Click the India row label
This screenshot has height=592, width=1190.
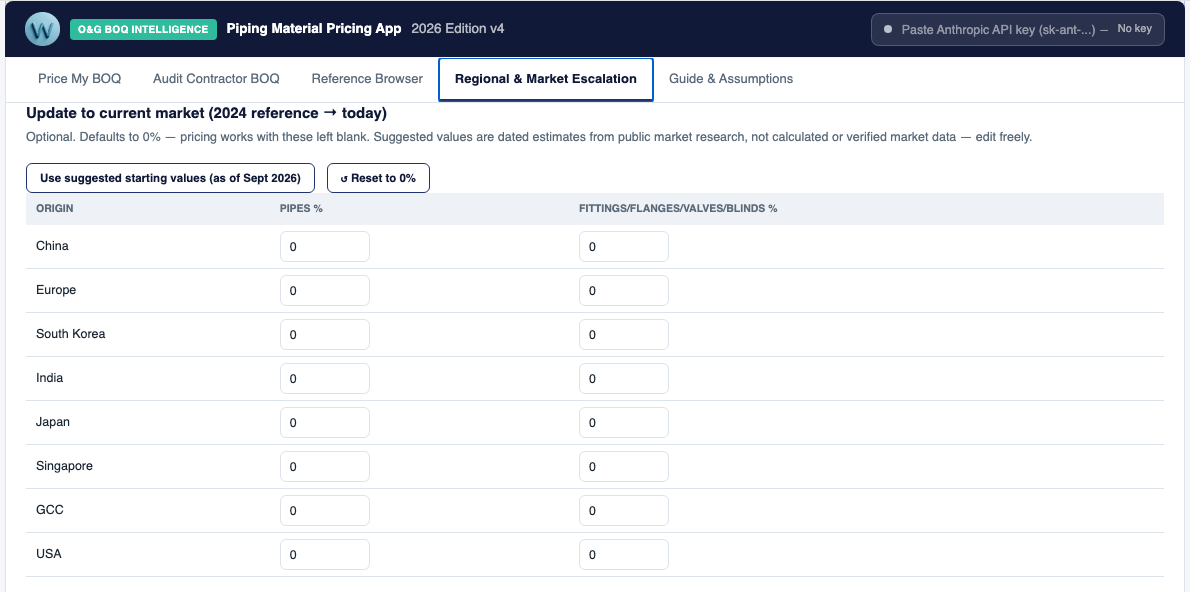click(x=49, y=378)
